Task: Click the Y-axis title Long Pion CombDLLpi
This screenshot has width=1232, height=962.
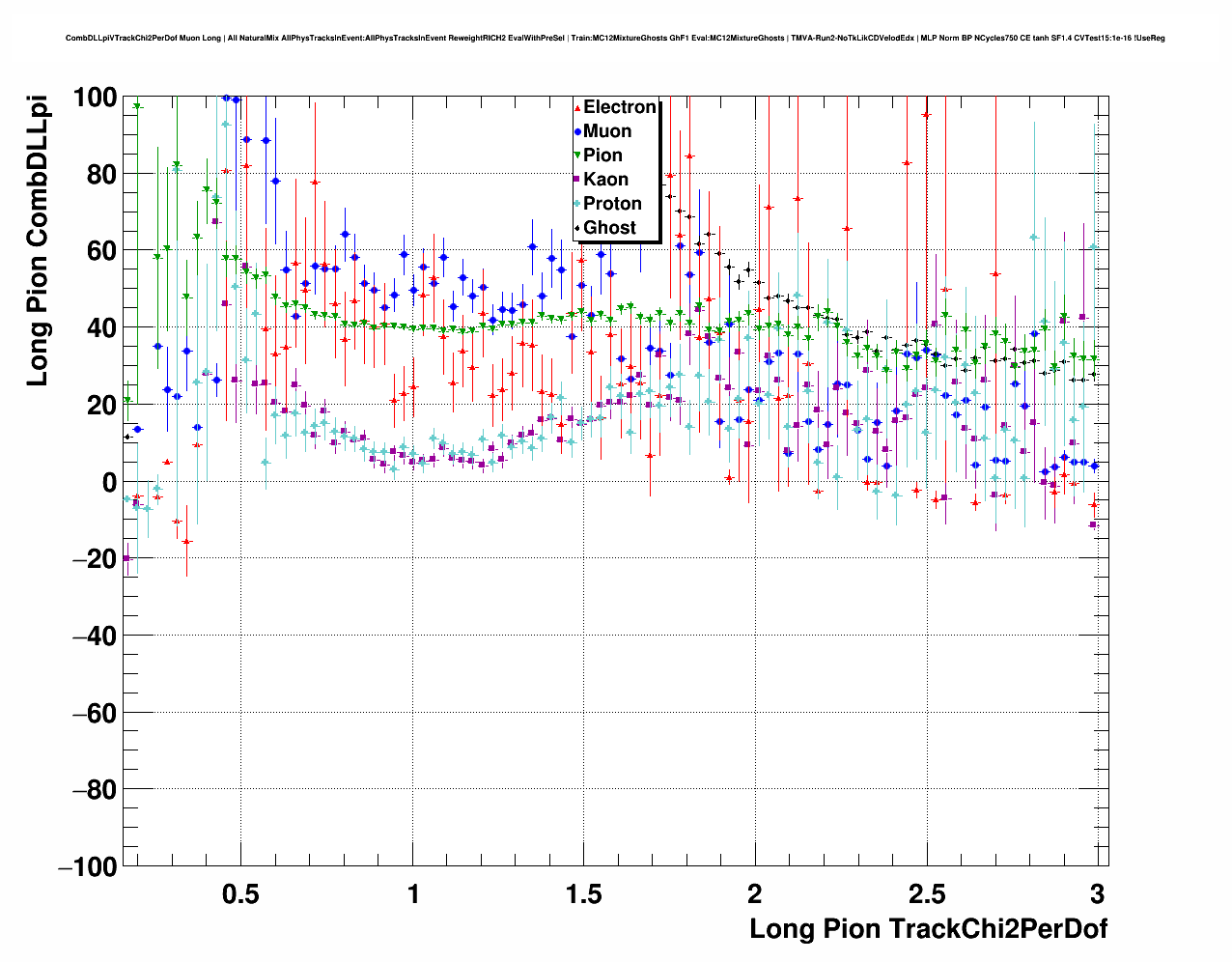Action: pos(37,244)
